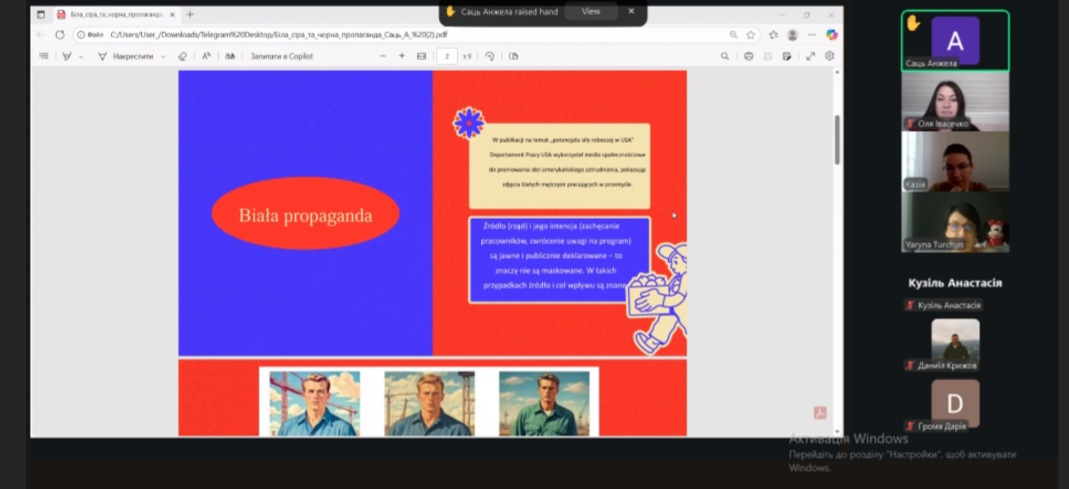
Task: Enter PDF full screen mode
Action: pos(810,56)
